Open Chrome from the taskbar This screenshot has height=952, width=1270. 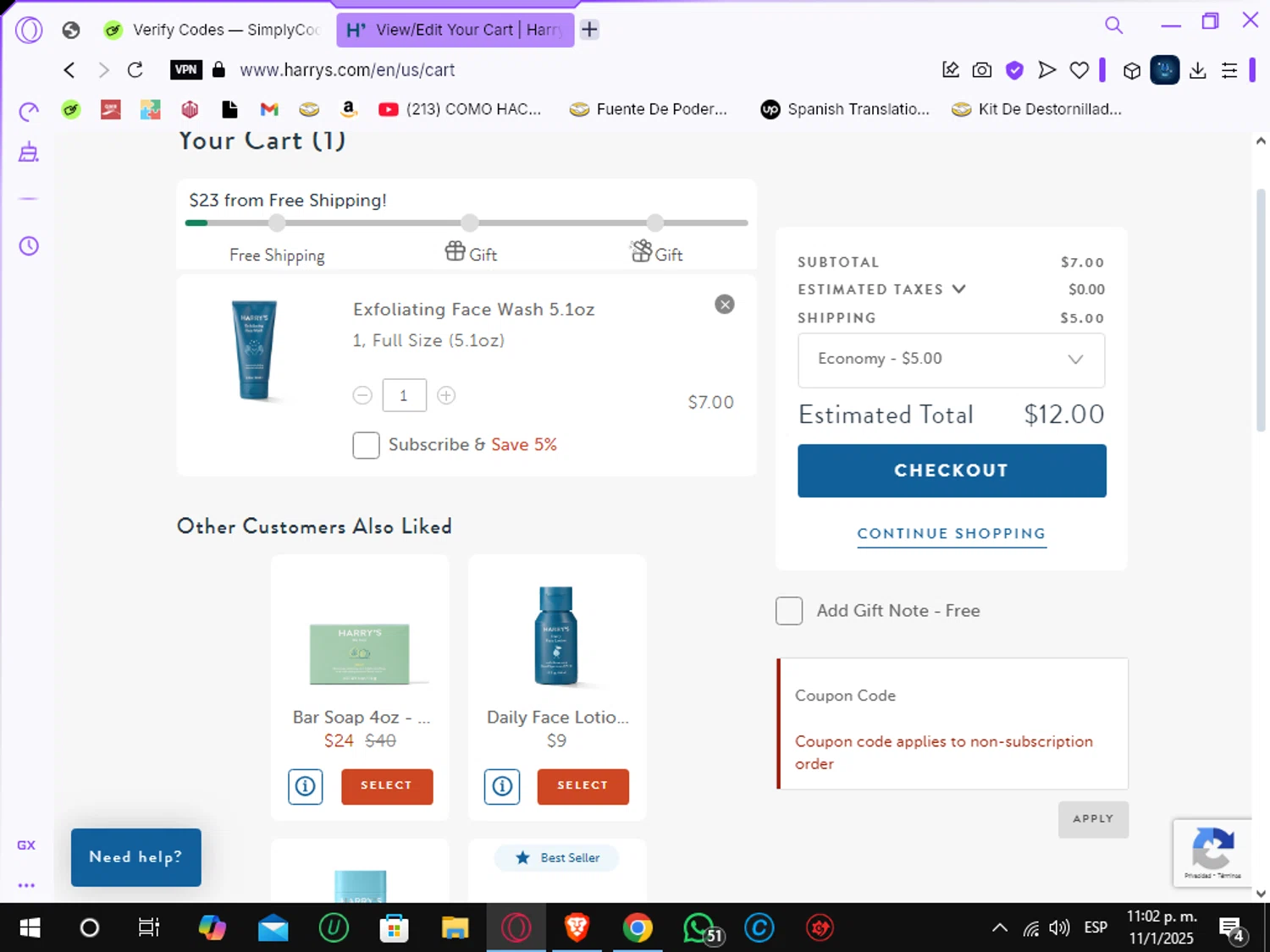click(638, 928)
